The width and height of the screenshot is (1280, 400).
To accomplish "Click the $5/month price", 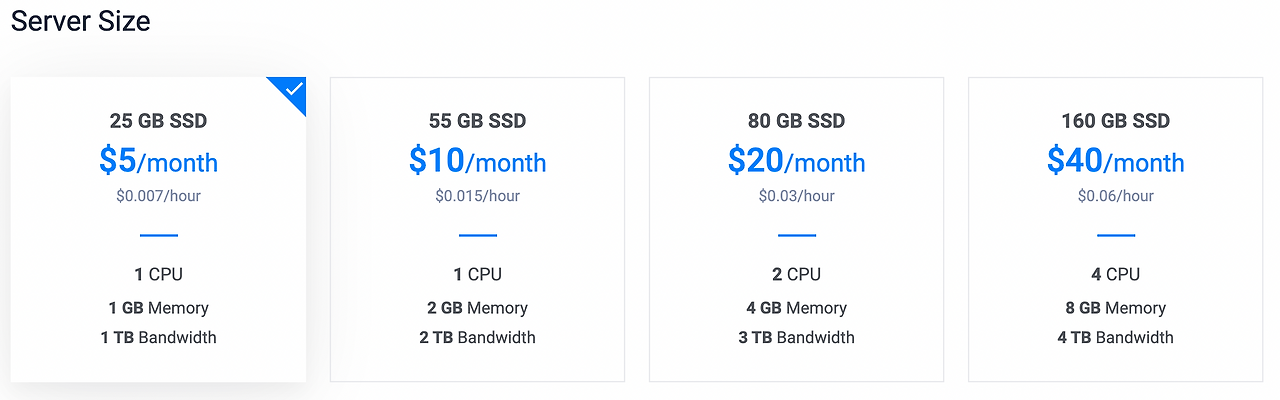I will [158, 161].
